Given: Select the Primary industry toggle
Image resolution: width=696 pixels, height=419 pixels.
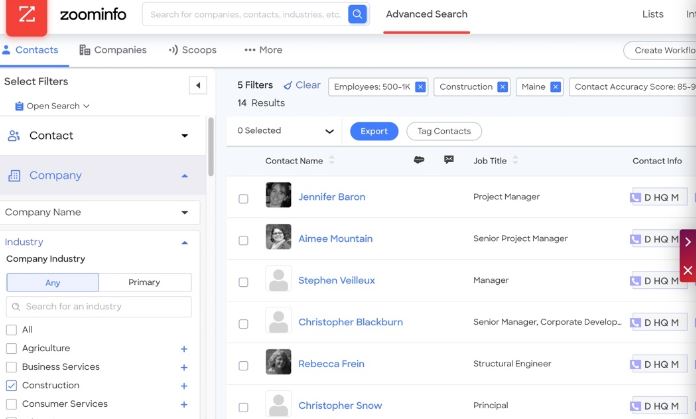Looking at the screenshot, I should point(145,282).
